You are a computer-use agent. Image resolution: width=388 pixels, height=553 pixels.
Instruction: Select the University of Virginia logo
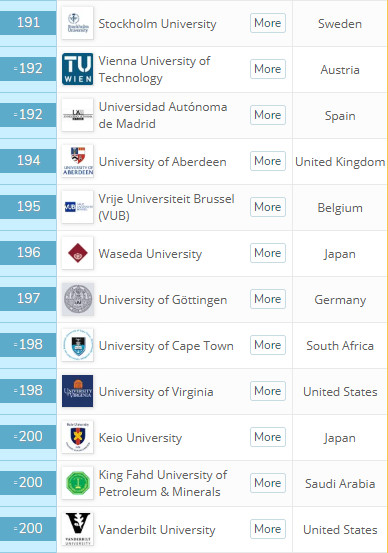point(78,391)
